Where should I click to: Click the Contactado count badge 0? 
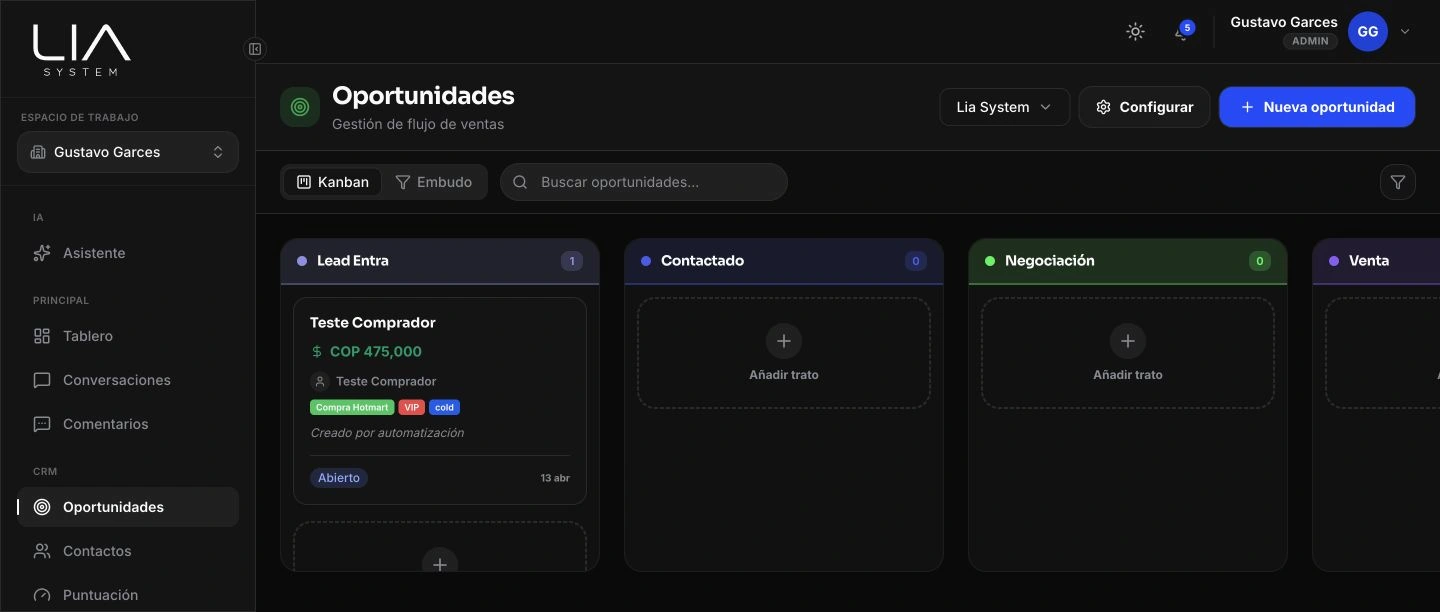point(916,261)
